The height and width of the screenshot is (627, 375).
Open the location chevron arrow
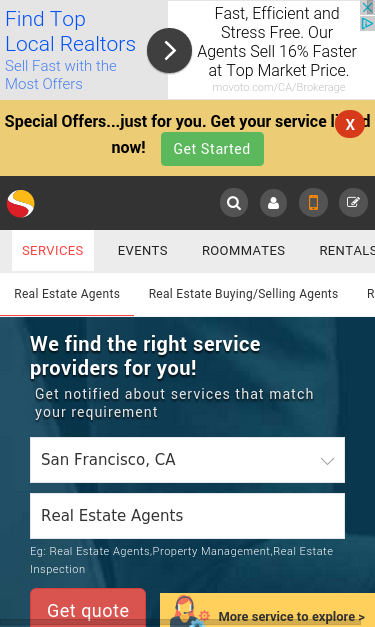[x=327, y=461]
